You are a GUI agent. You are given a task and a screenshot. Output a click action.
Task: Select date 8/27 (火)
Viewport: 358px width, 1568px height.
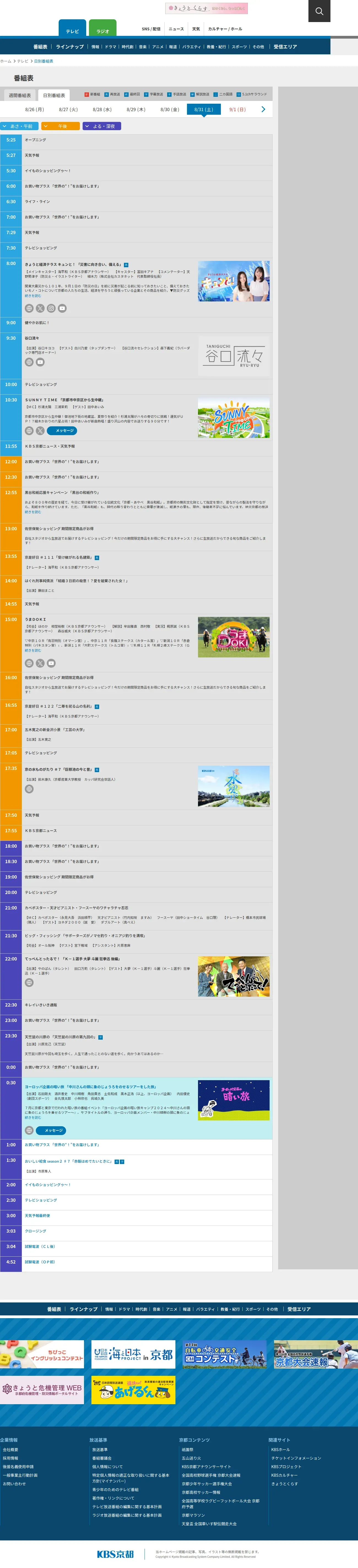[68, 109]
